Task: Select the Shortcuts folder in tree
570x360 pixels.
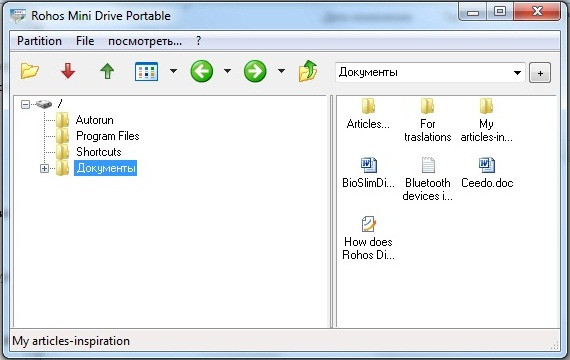Action: coord(99,152)
